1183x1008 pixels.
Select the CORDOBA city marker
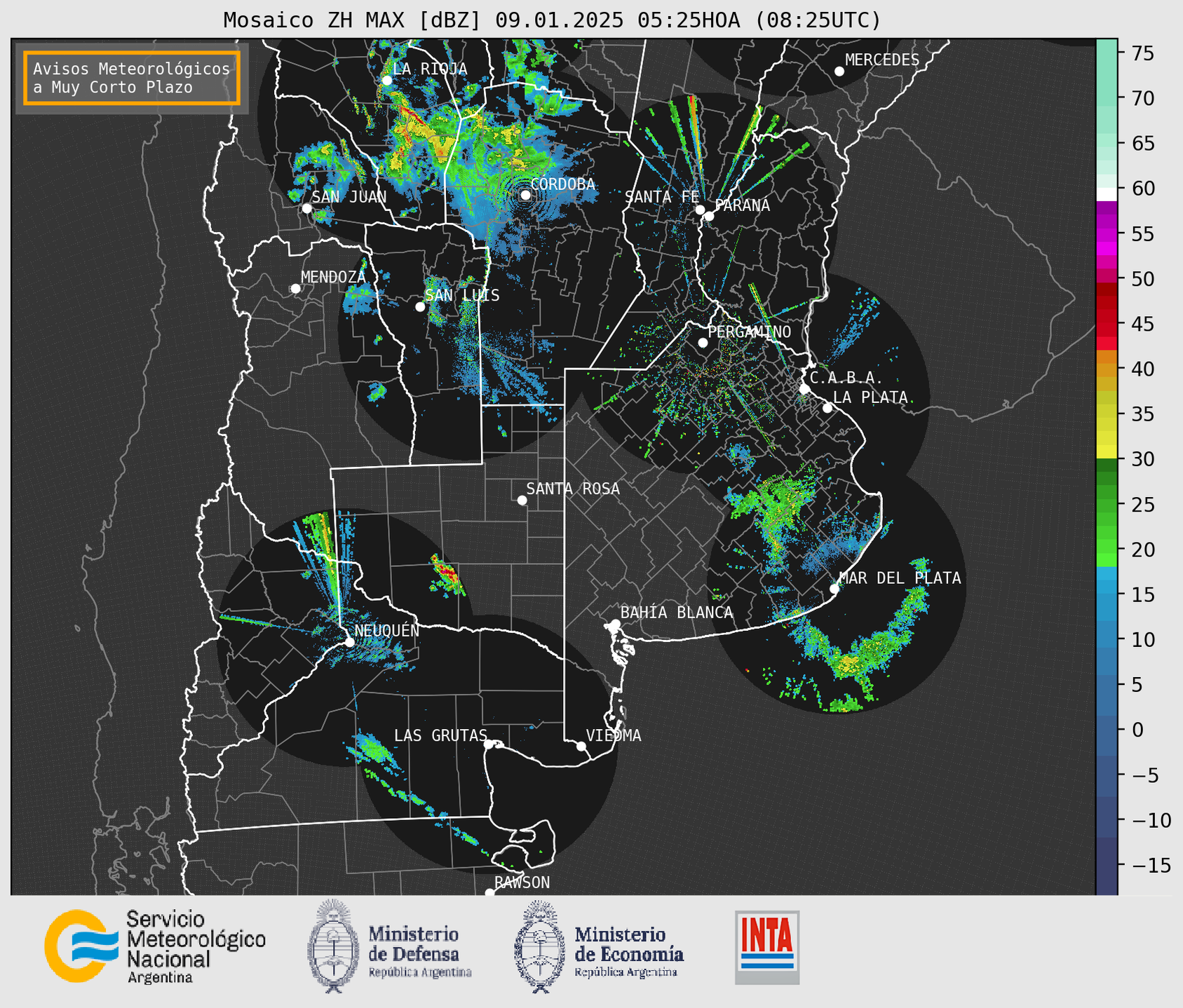pos(525,195)
